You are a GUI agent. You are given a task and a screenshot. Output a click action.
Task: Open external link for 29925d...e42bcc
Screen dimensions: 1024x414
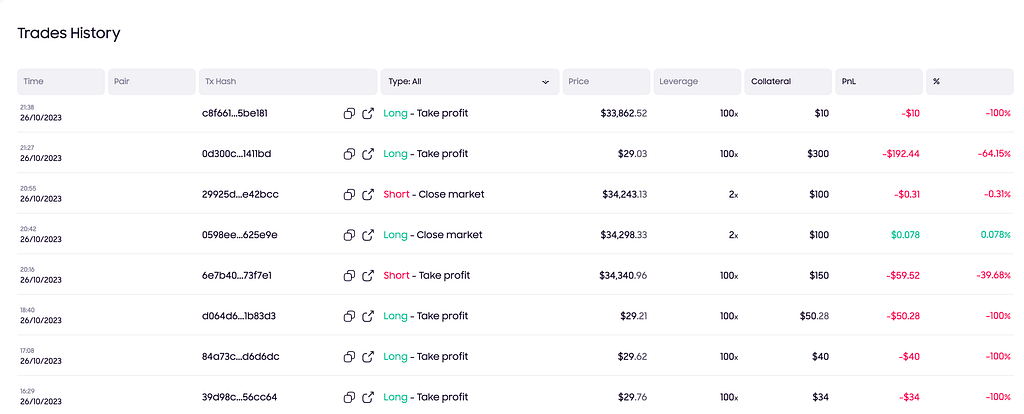(368, 195)
